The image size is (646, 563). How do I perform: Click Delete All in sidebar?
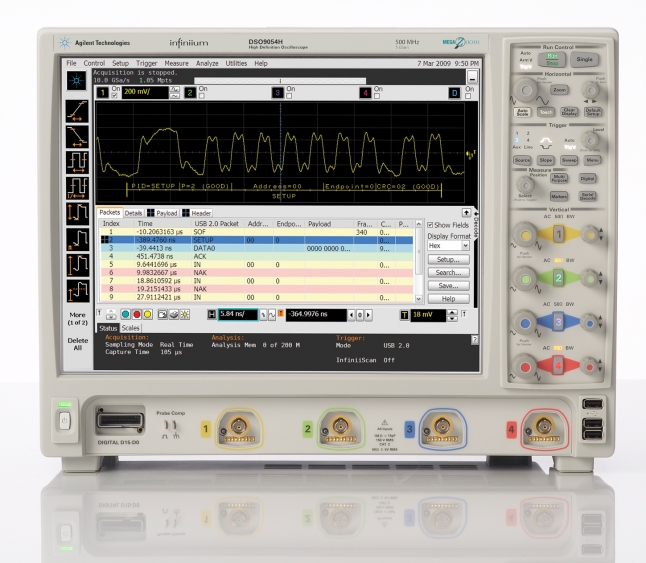77,344
